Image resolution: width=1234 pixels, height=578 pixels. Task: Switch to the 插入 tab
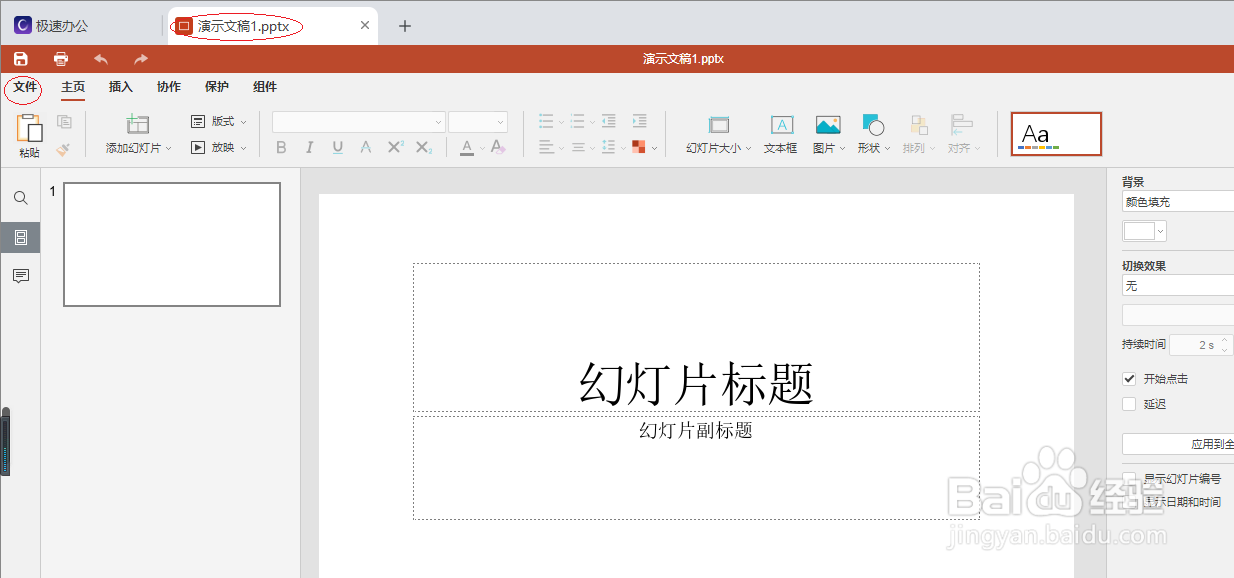click(x=120, y=87)
